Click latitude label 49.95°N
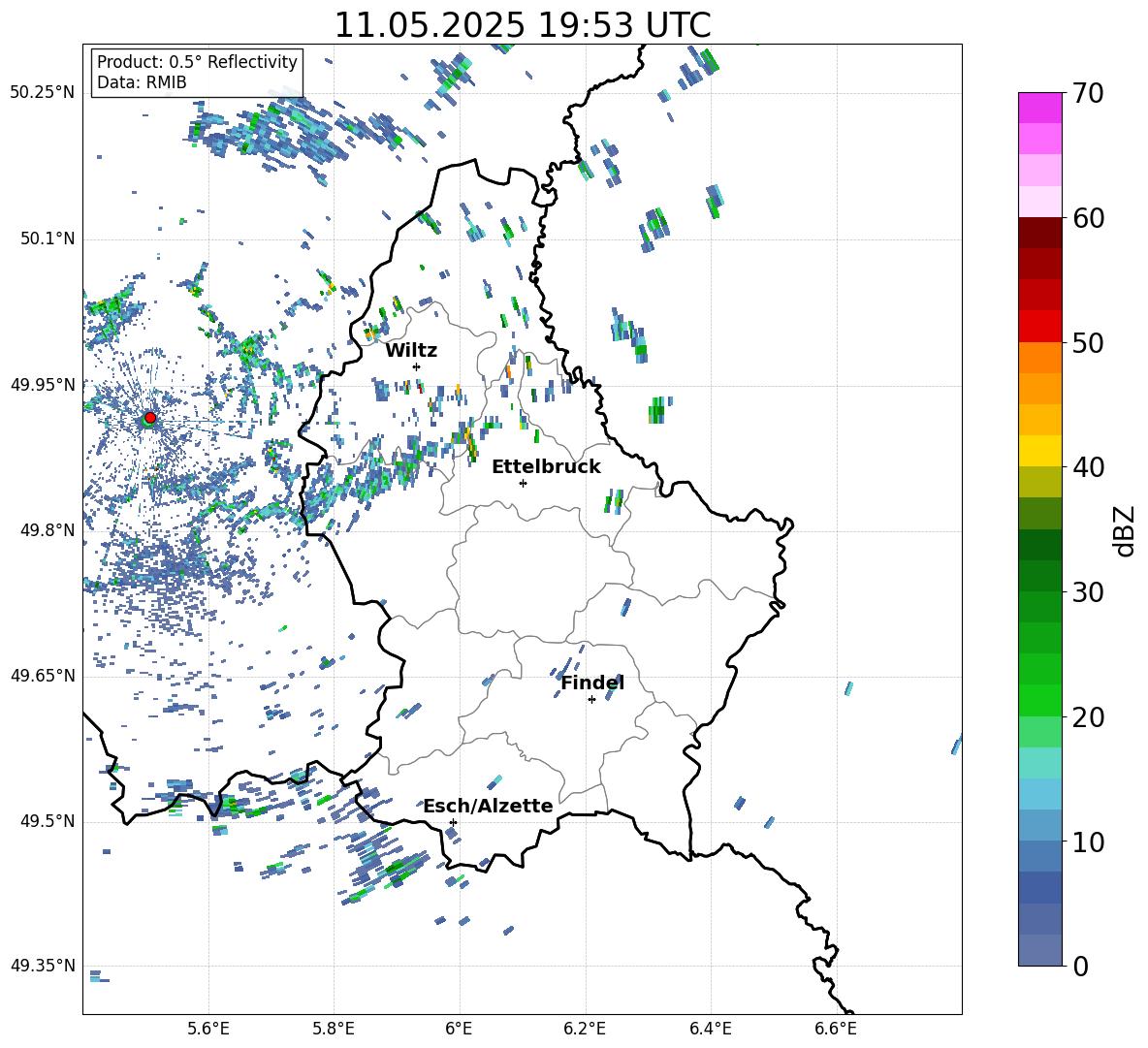 pos(43,384)
